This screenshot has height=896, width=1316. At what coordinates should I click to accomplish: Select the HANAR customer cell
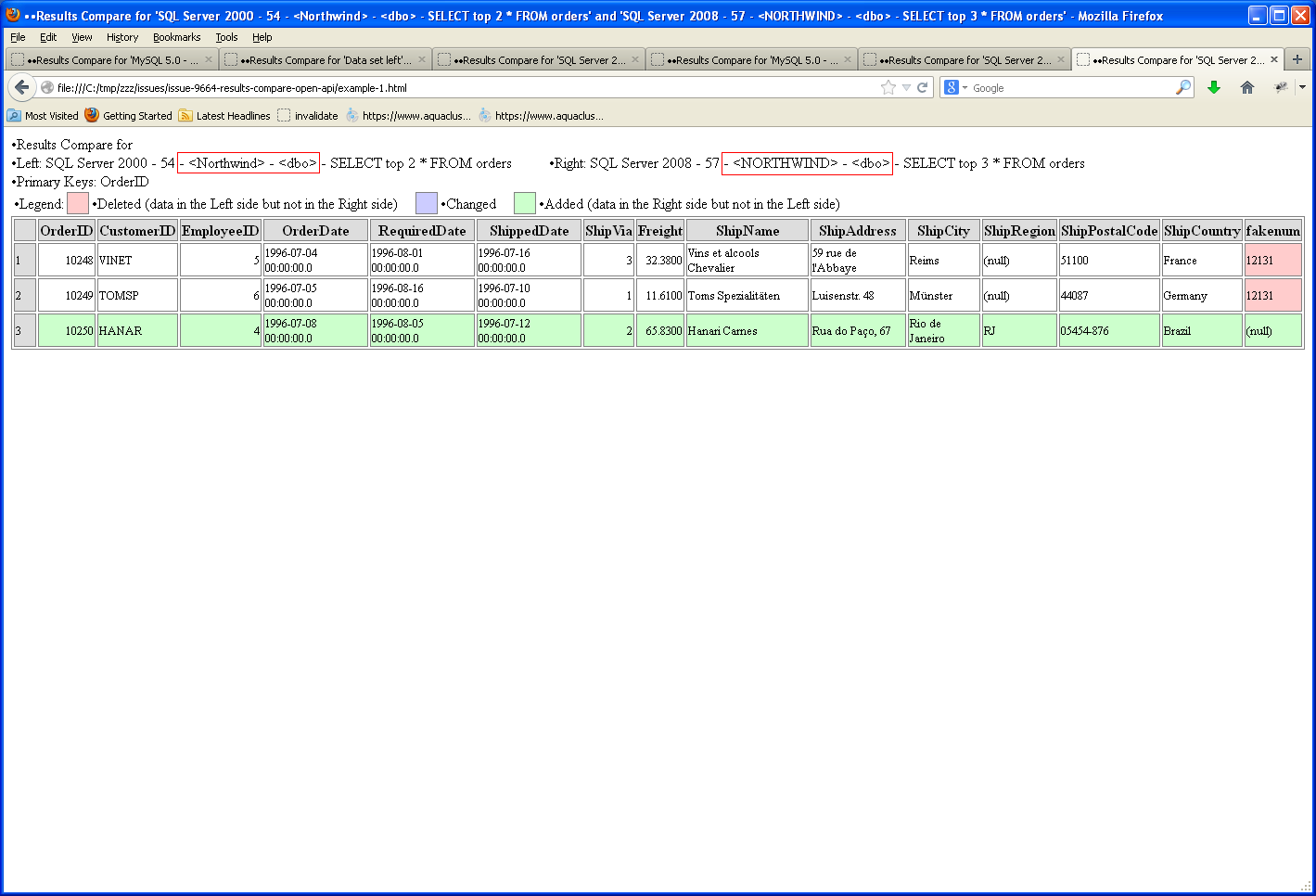click(x=137, y=331)
